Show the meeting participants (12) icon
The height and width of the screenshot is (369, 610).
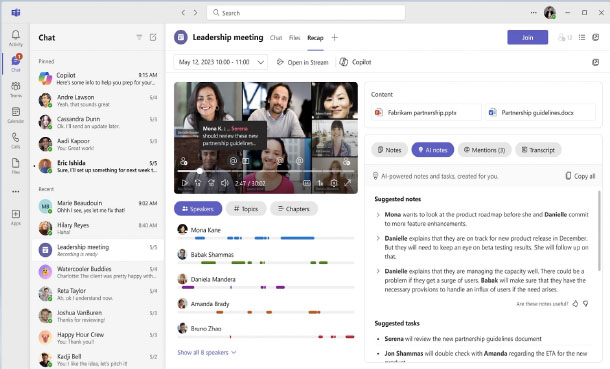[x=565, y=37]
